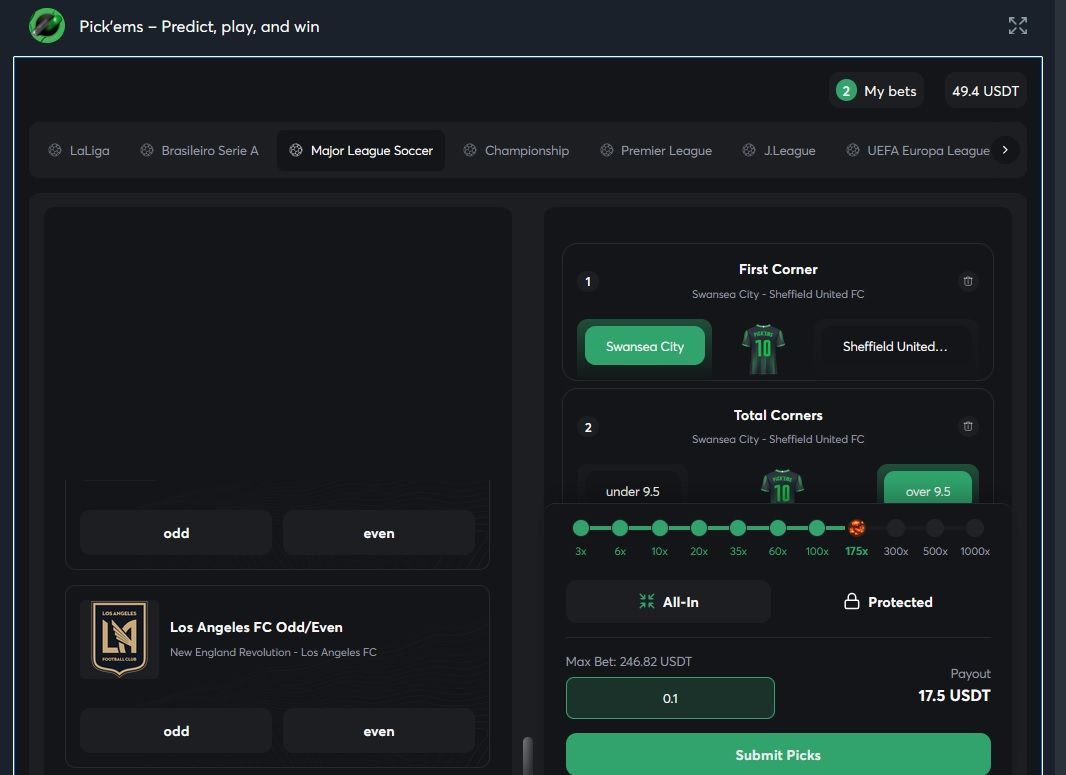Image resolution: width=1066 pixels, height=775 pixels.
Task: Select odd in the upper Odd/Even card
Action: (x=176, y=533)
